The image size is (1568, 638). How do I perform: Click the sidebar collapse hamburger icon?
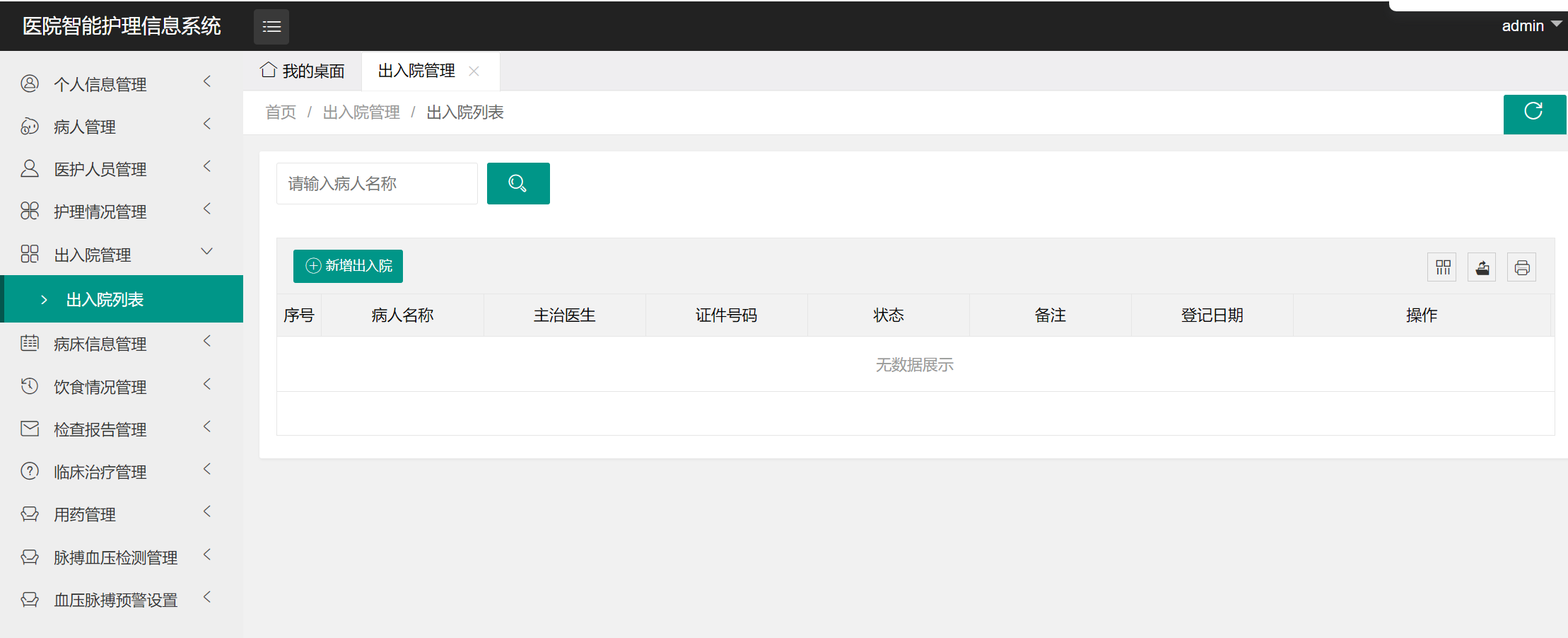271,27
